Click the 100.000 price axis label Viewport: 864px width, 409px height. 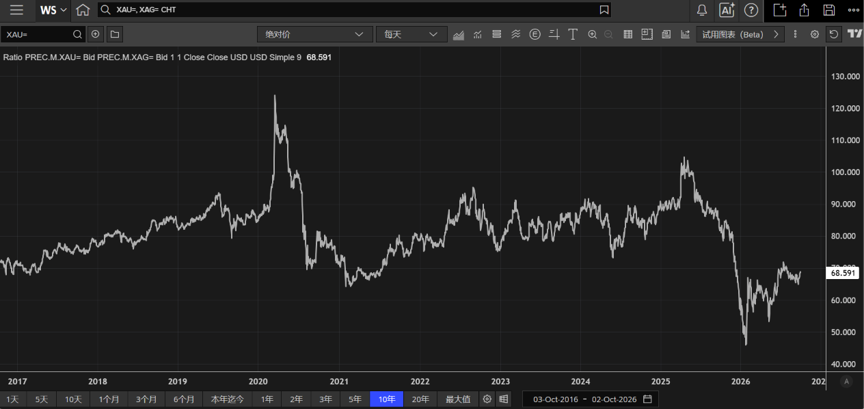pyautogui.click(x=844, y=173)
